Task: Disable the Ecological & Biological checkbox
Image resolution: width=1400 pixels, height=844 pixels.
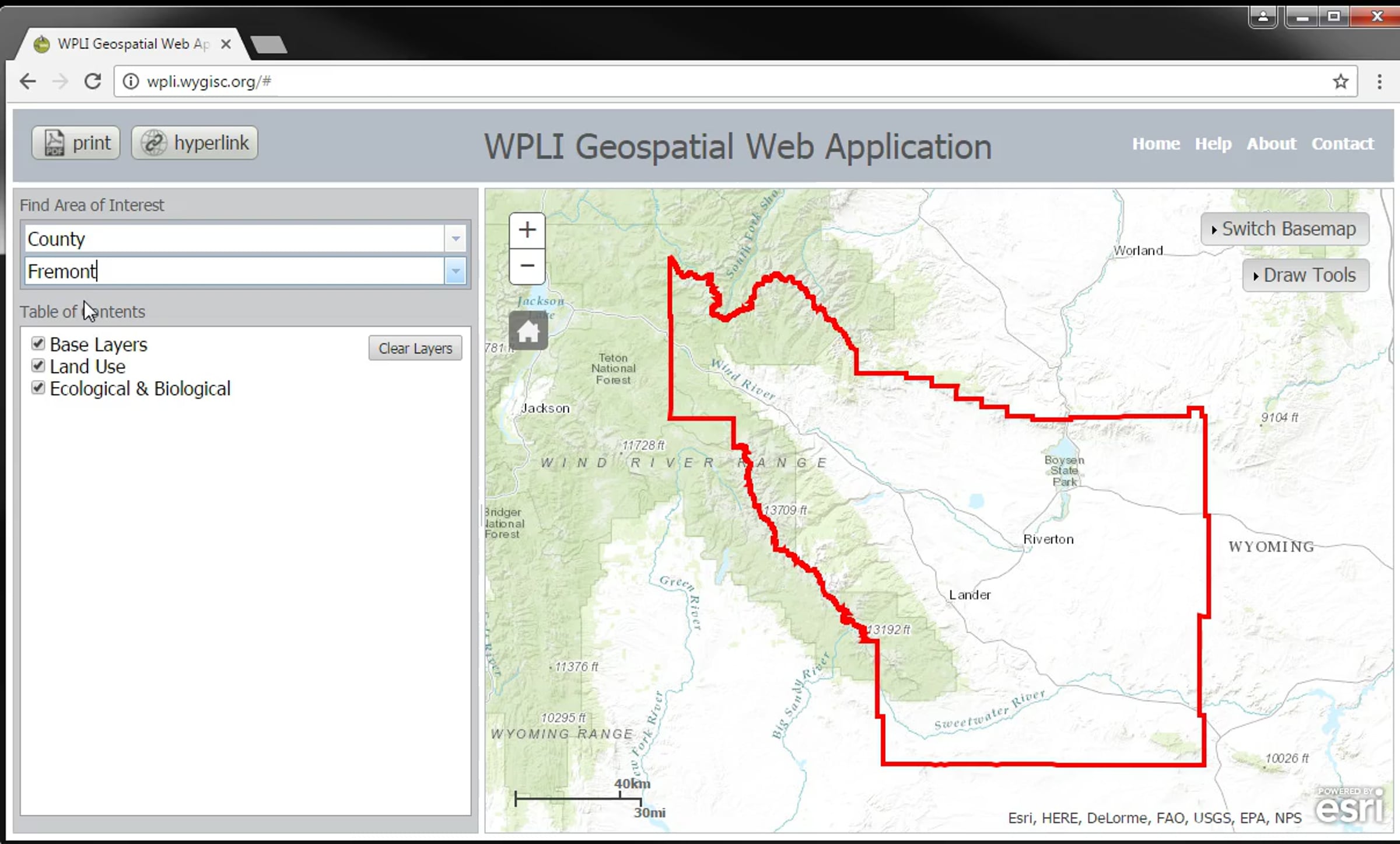Action: pyautogui.click(x=38, y=388)
